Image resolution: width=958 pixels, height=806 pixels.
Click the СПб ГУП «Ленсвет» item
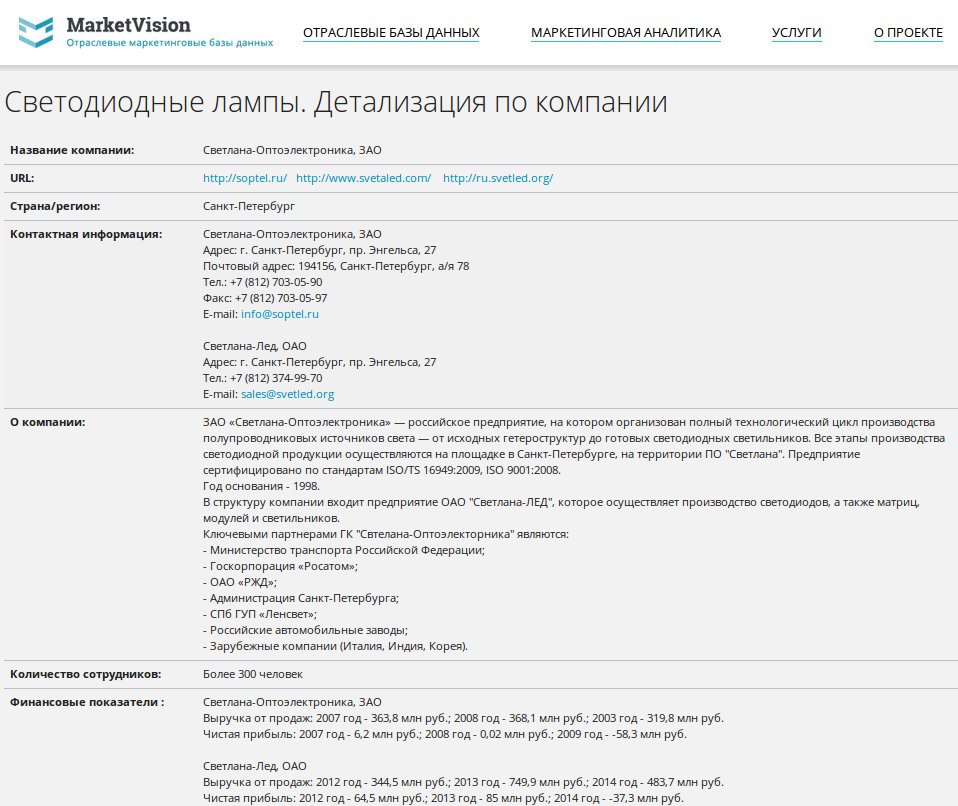pyautogui.click(x=260, y=614)
